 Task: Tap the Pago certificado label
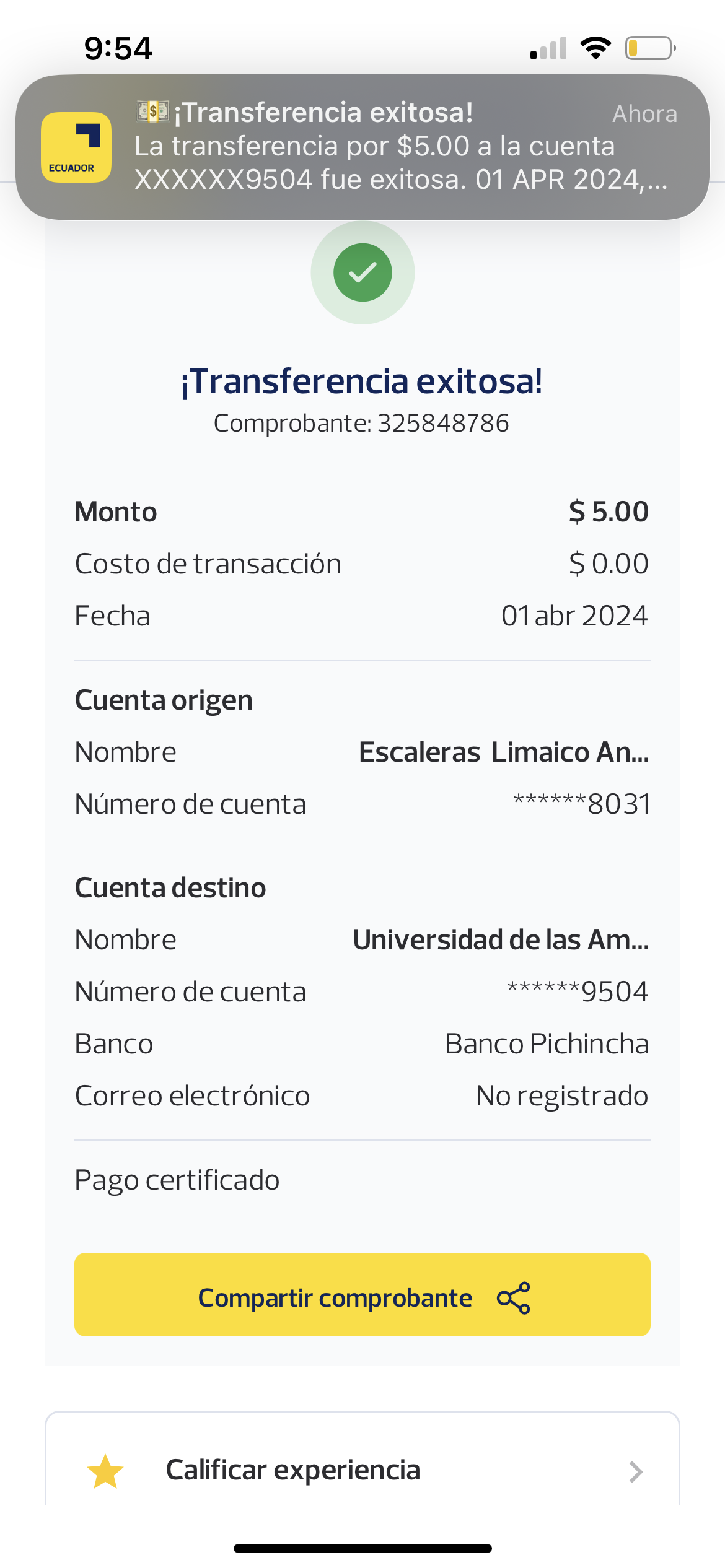click(177, 1180)
